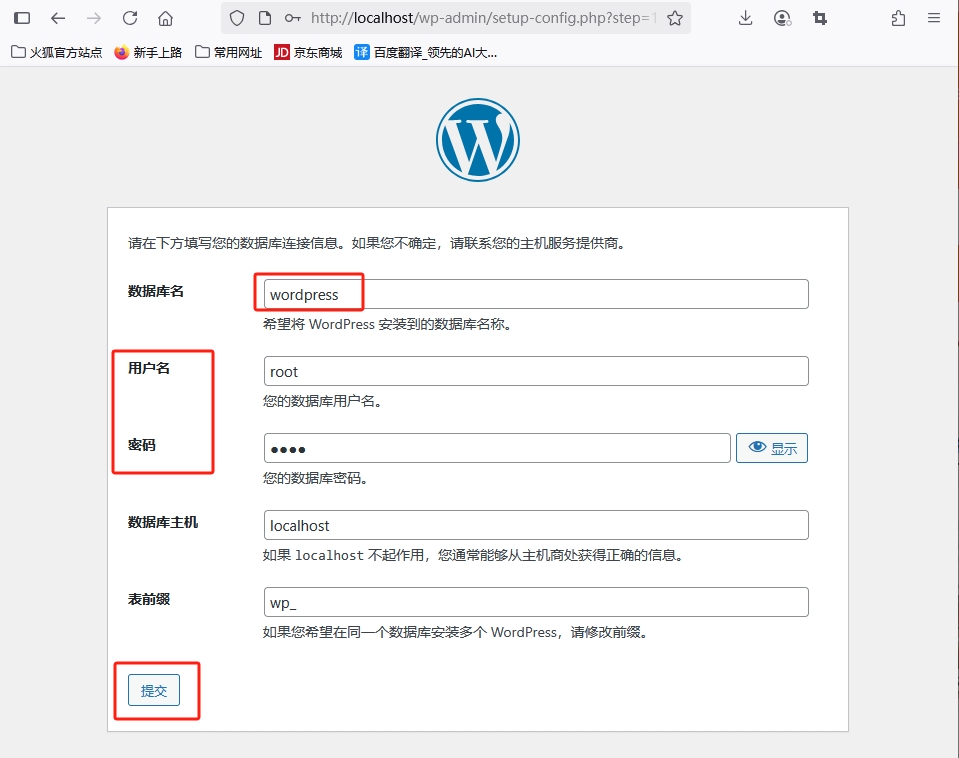The height and width of the screenshot is (758, 959).
Task: Click the 数据库主机 localhost field
Action: click(x=536, y=526)
